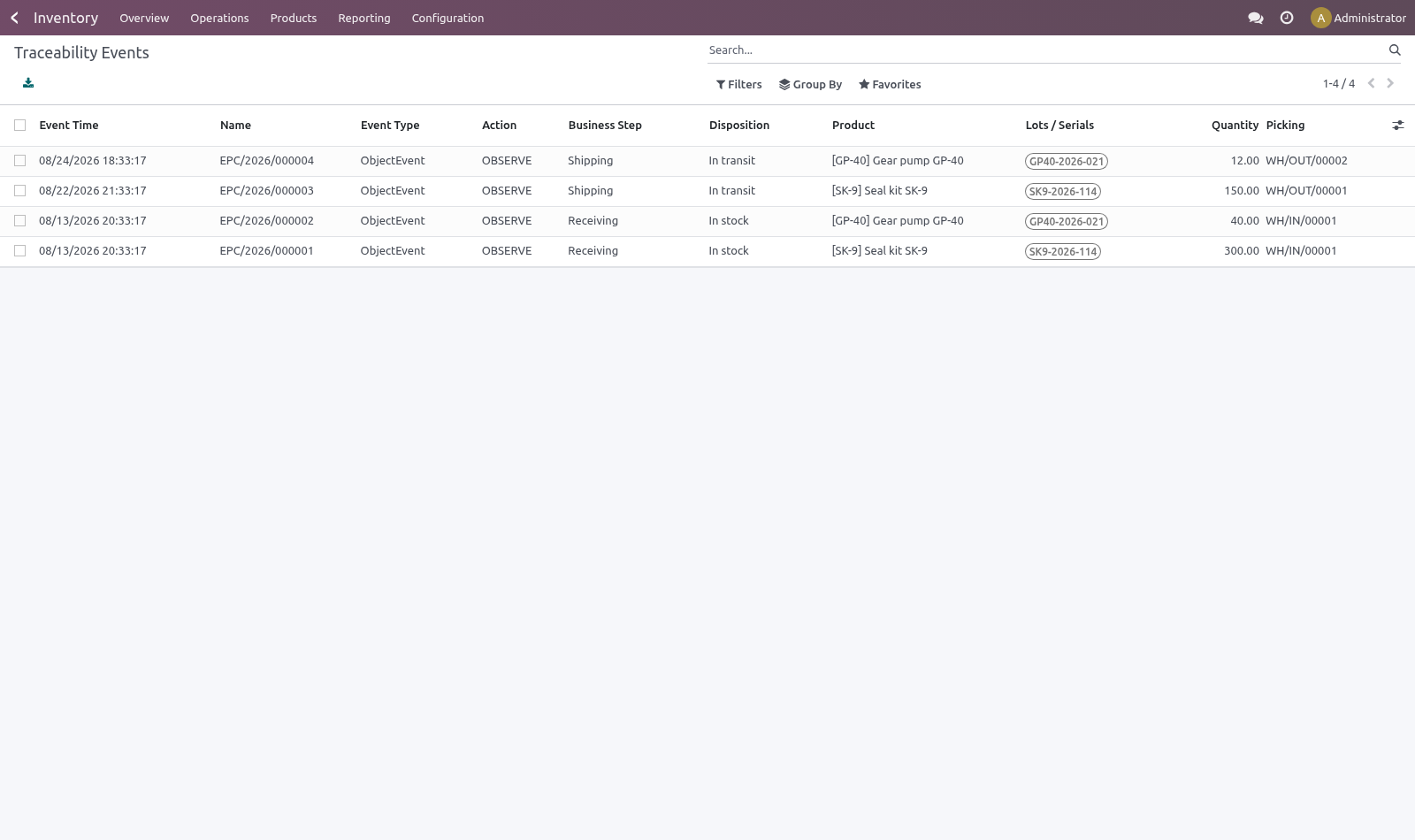Click the EPC/2026/000001 name cell
The width and height of the screenshot is (1415, 840).
[267, 251]
